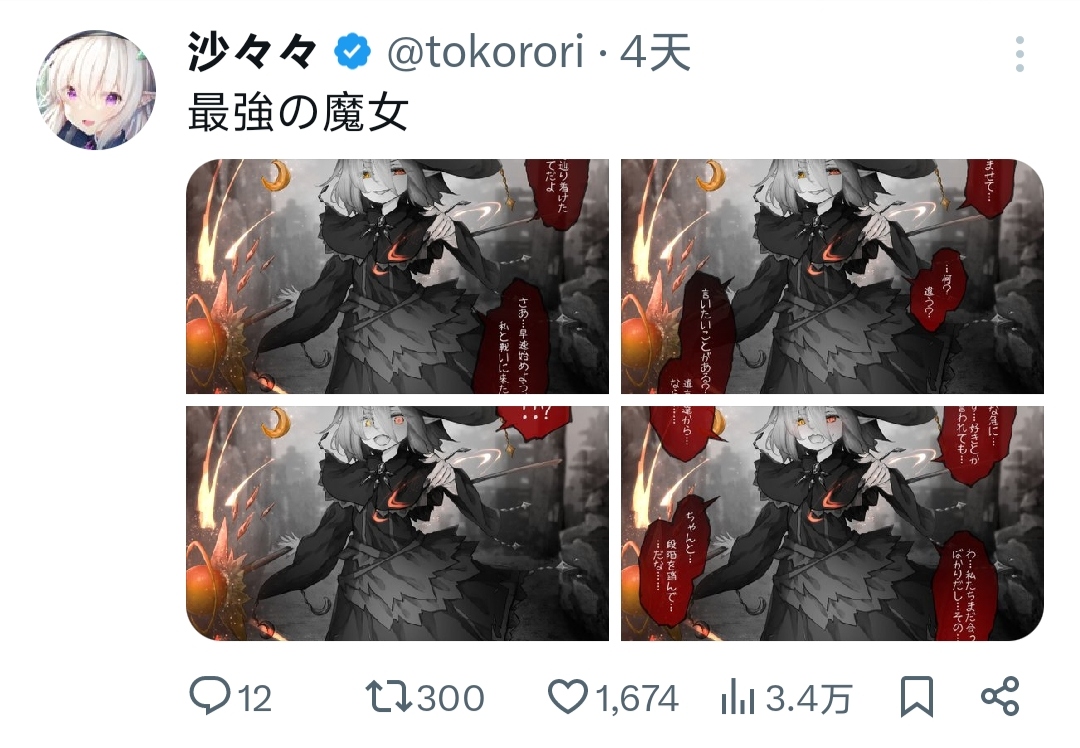The height and width of the screenshot is (748, 1080).
Task: Click the 4天 timestamp
Action: coord(655,52)
